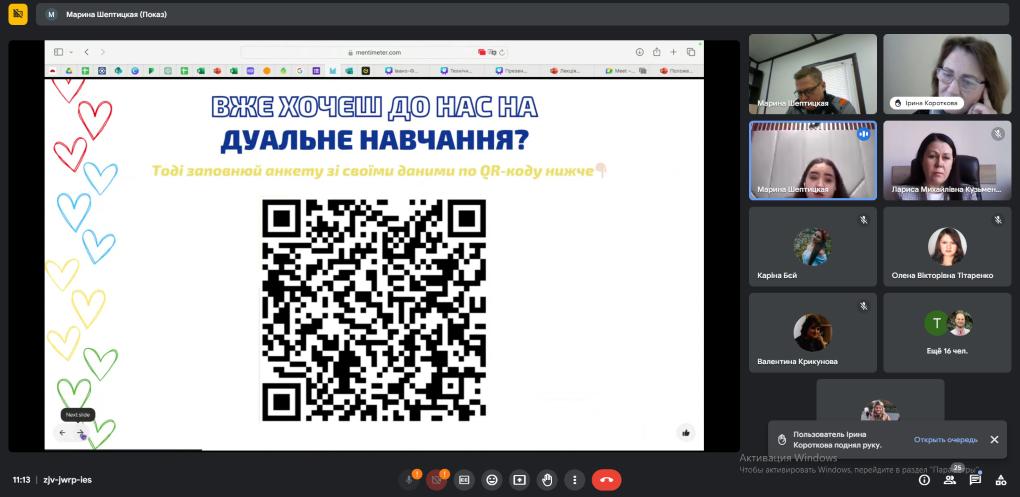This screenshot has height=497, width=1020.
Task: Click the Каріна Бєй participant tile
Action: (x=812, y=247)
